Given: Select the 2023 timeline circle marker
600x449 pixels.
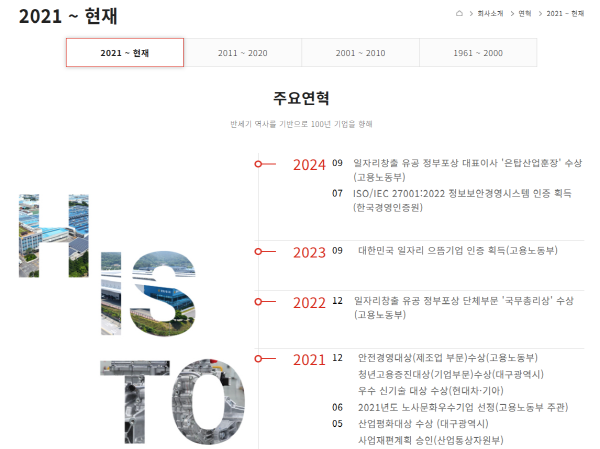Looking at the screenshot, I should 258,251.
